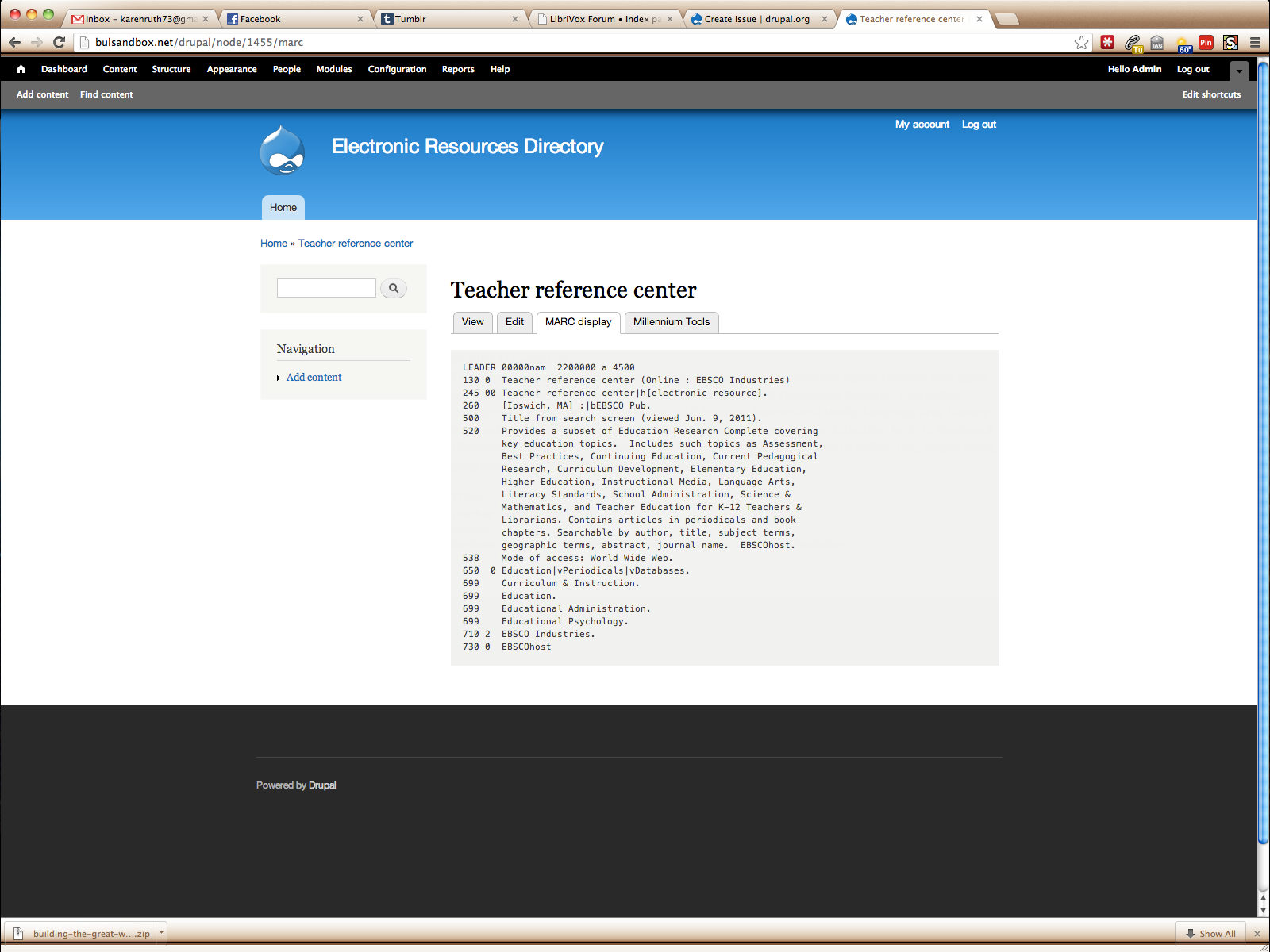Image resolution: width=1270 pixels, height=952 pixels.
Task: Switch to the LibriVox Forum tab
Action: coord(605,19)
